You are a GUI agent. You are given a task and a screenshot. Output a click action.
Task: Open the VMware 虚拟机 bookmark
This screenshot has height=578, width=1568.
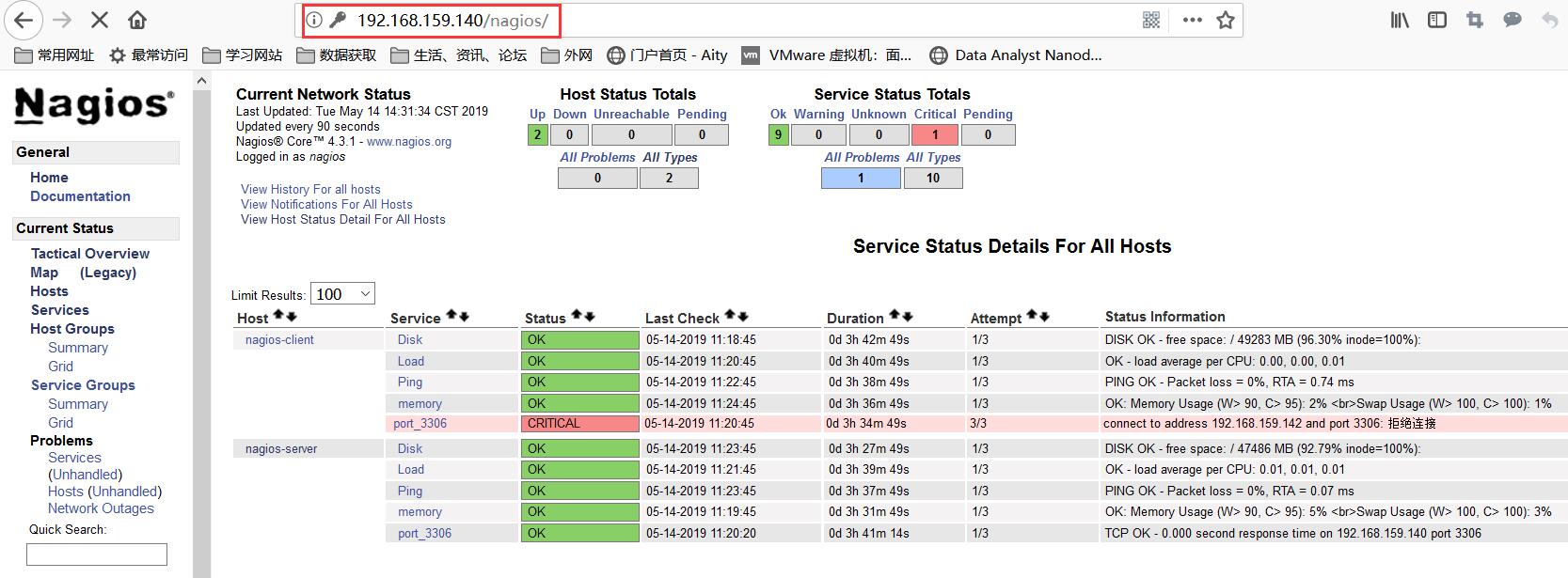click(x=828, y=55)
